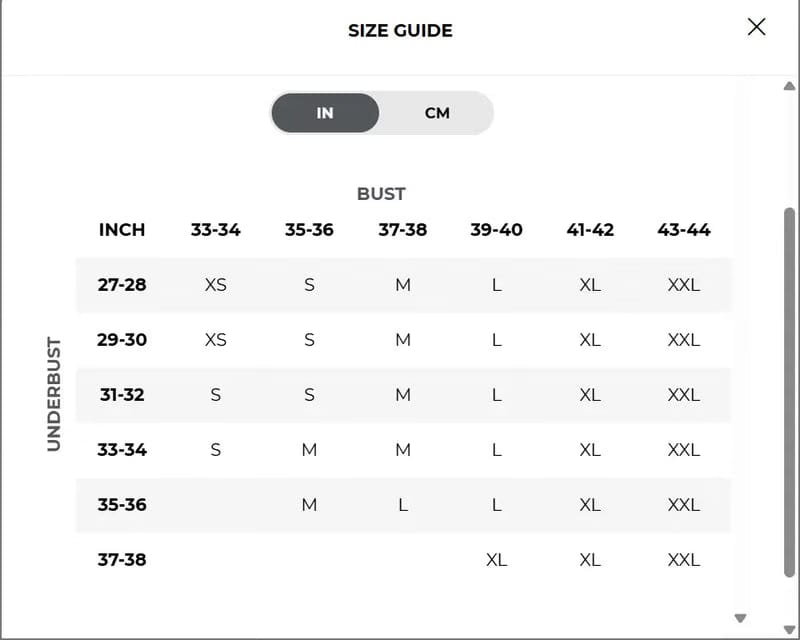Click the SIZE GUIDE title
The height and width of the screenshot is (640, 800).
click(x=400, y=31)
